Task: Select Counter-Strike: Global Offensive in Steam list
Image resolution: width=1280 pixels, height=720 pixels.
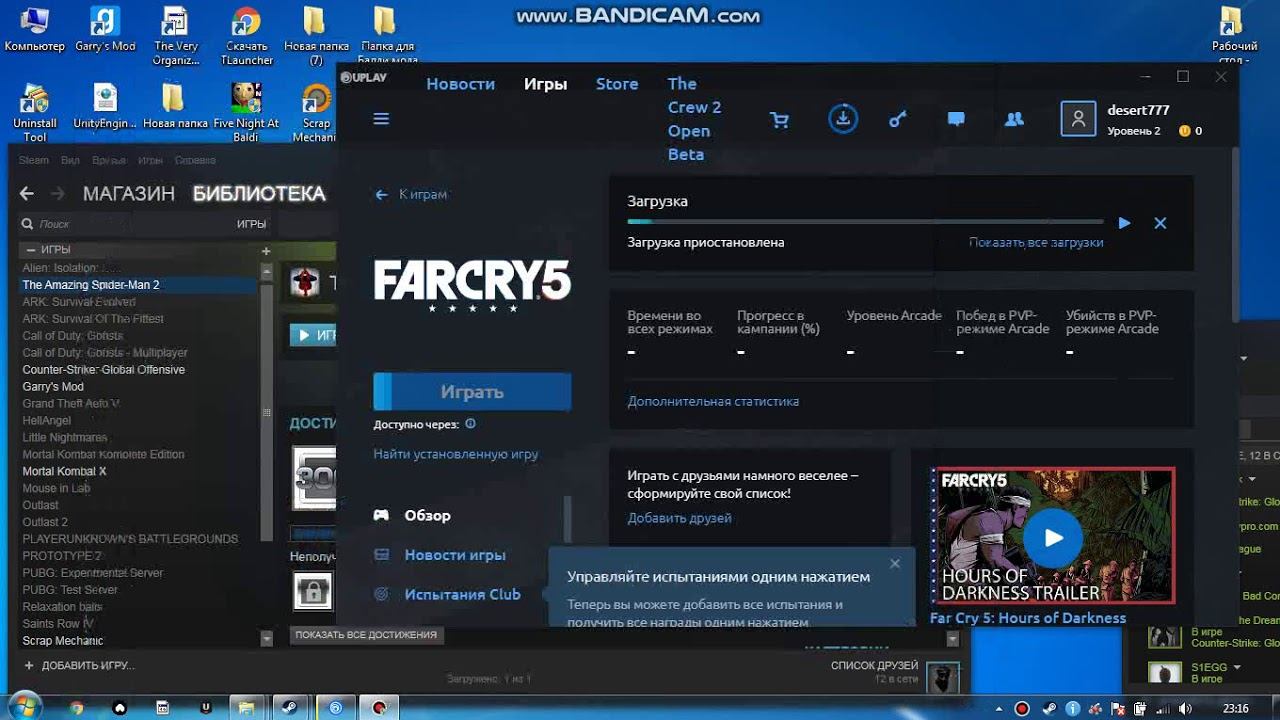Action: click(104, 370)
